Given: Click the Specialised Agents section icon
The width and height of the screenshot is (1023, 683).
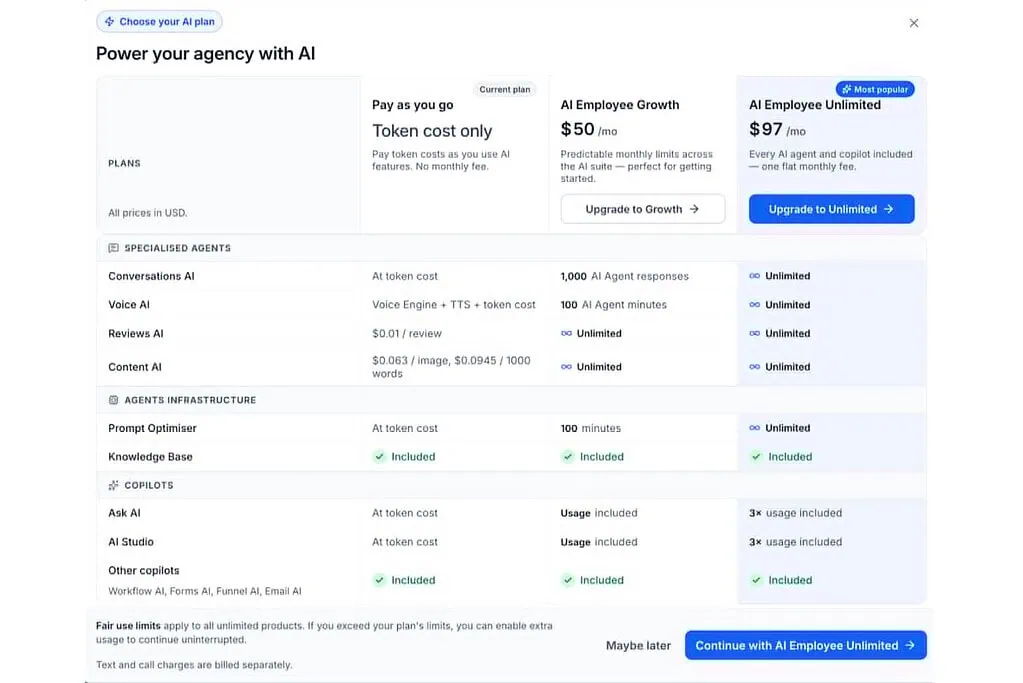Looking at the screenshot, I should pyautogui.click(x=114, y=248).
